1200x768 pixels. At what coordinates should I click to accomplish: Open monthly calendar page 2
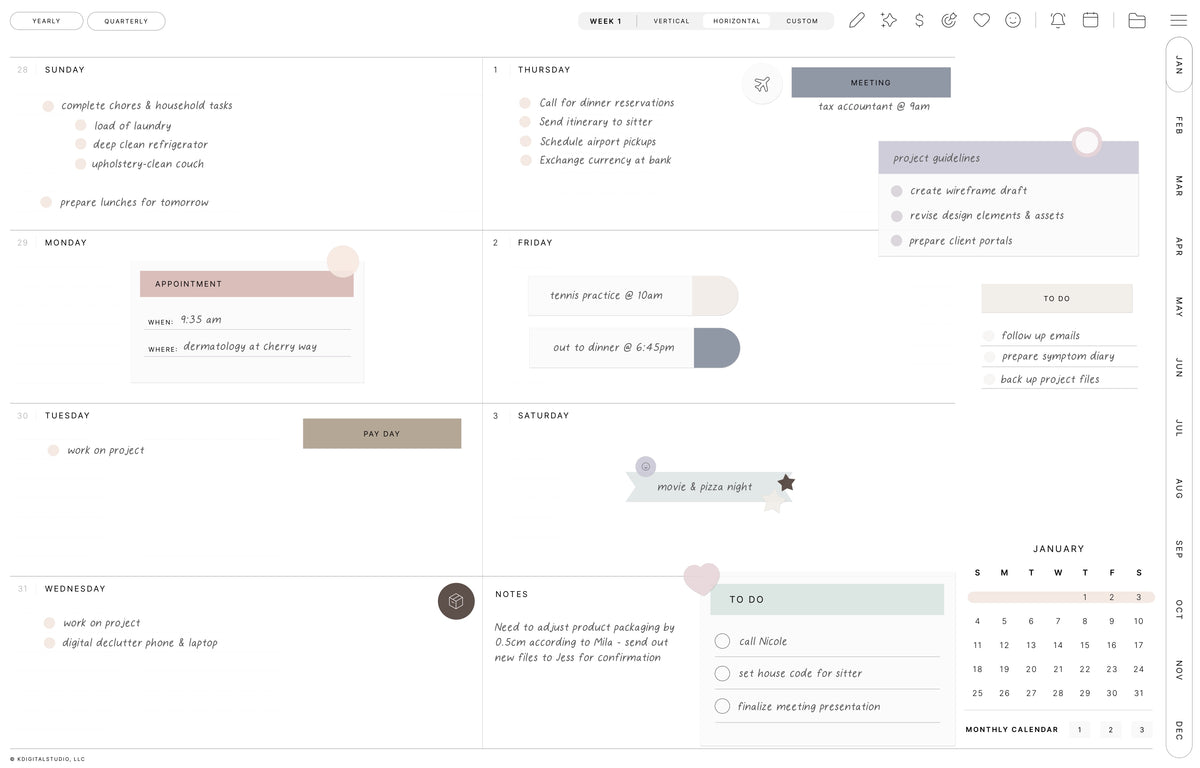(x=1110, y=730)
